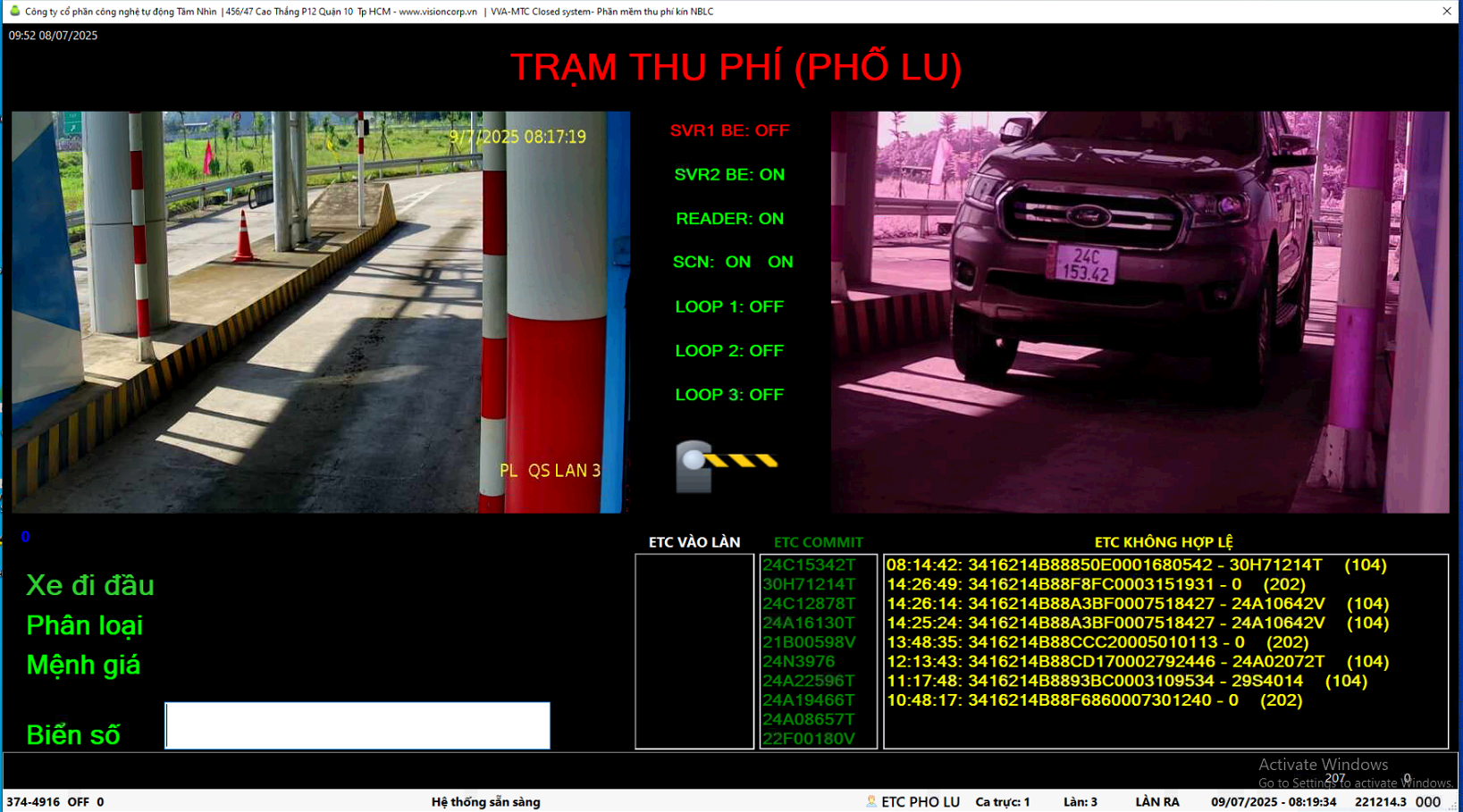Screen dimensions: 1463x812
Task: Close the VVA-MTC toll application window
Action: coord(1446,12)
